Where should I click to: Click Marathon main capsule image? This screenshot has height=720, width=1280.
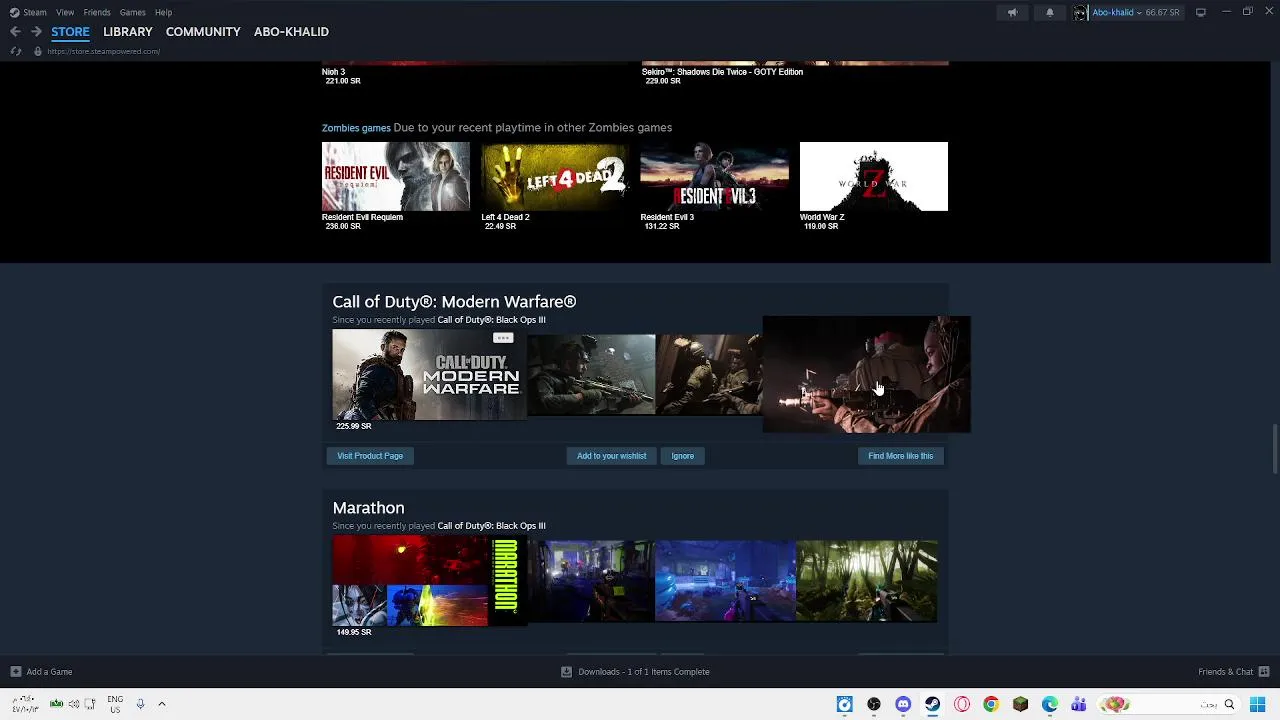coord(428,581)
